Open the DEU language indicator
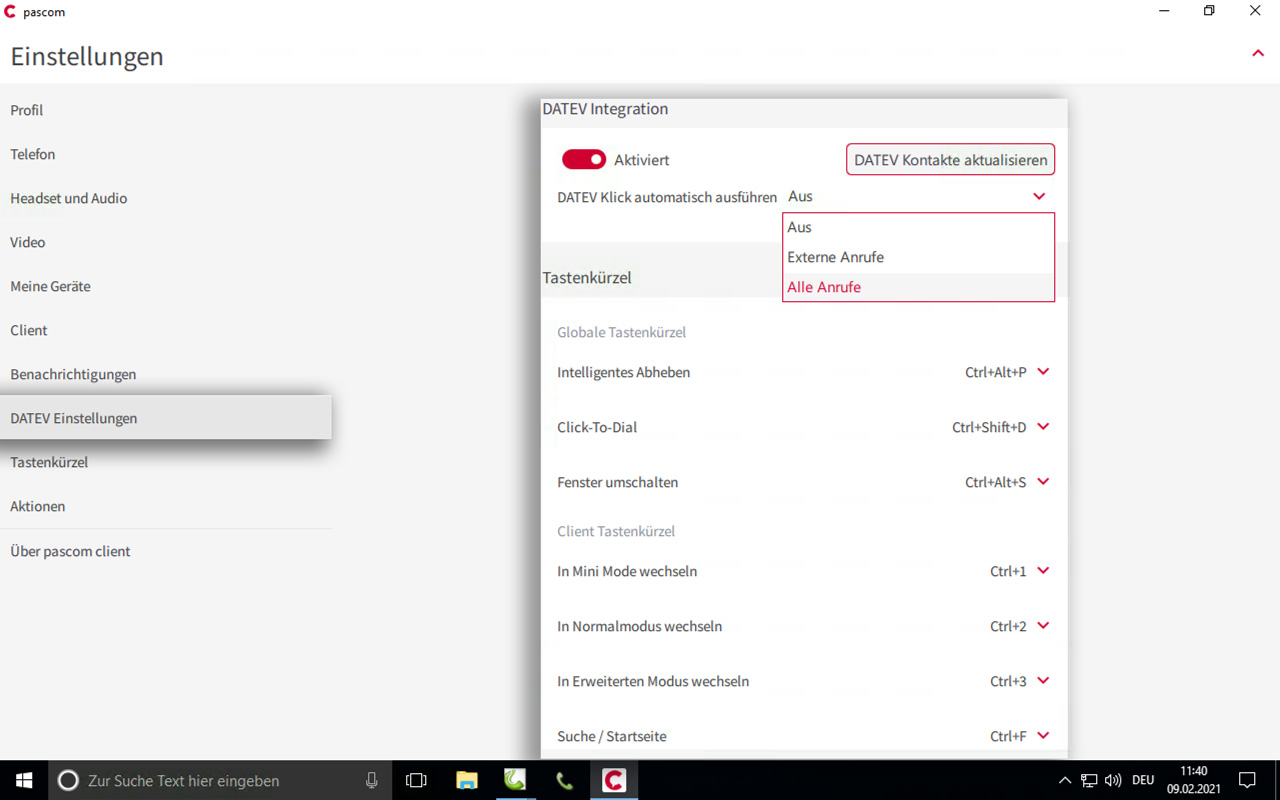 (x=1143, y=780)
